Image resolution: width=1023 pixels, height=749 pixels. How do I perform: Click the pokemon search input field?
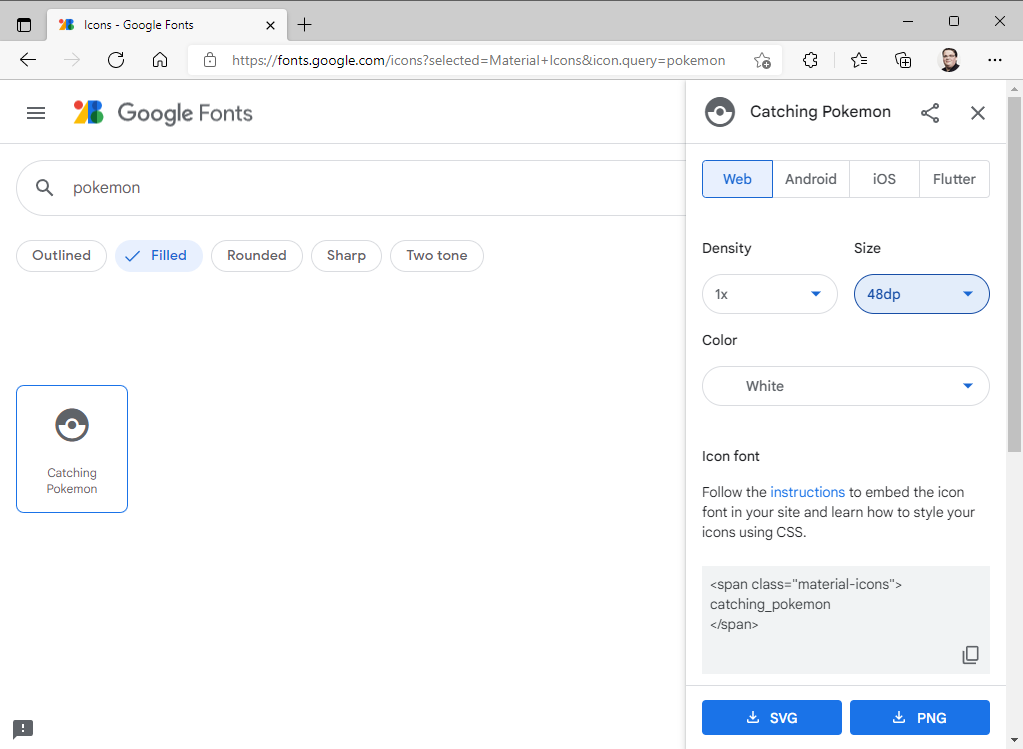click(350, 187)
